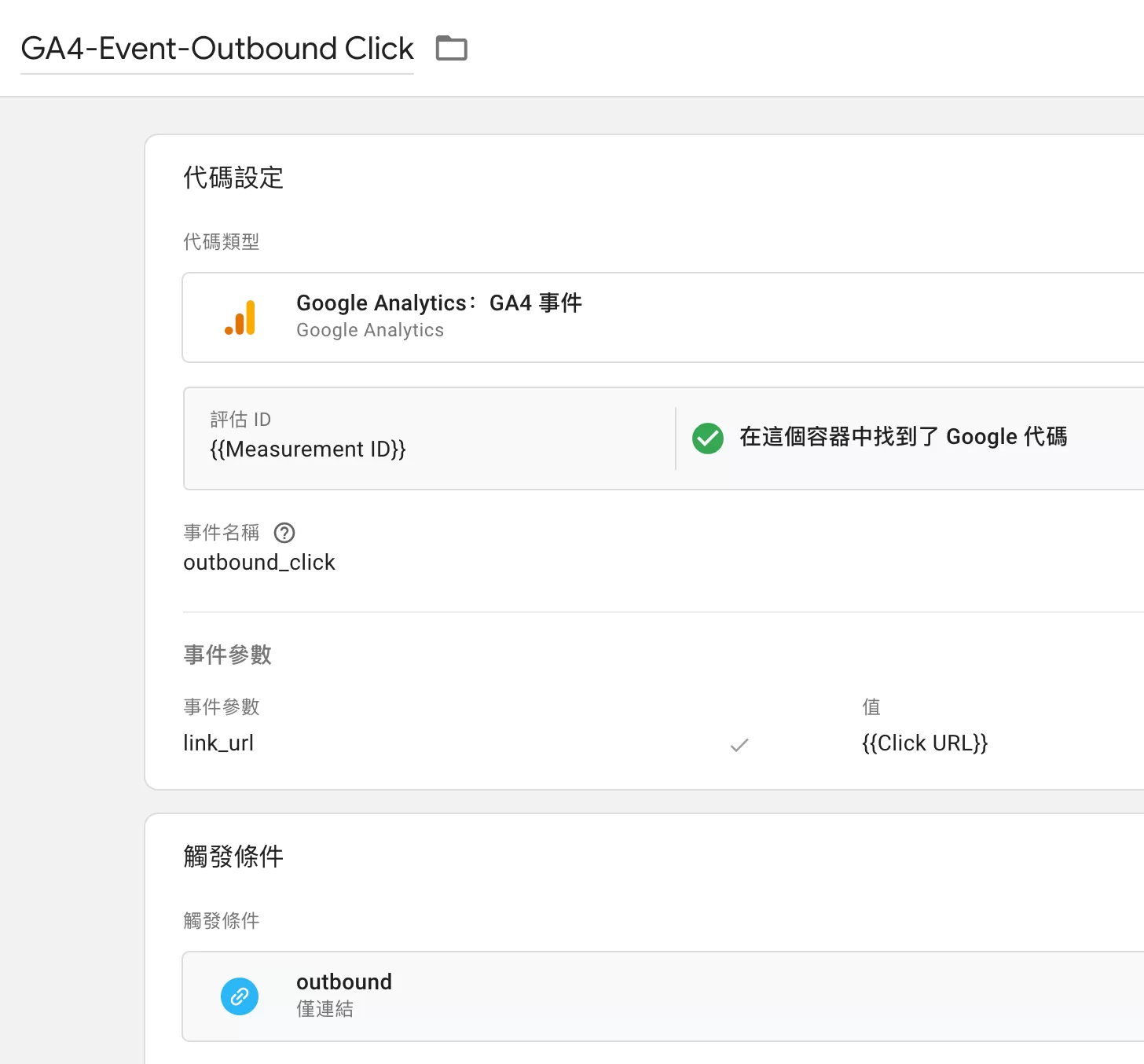Viewport: 1144px width, 1064px height.
Task: Click the 觸發條件 section heading
Action: (233, 857)
